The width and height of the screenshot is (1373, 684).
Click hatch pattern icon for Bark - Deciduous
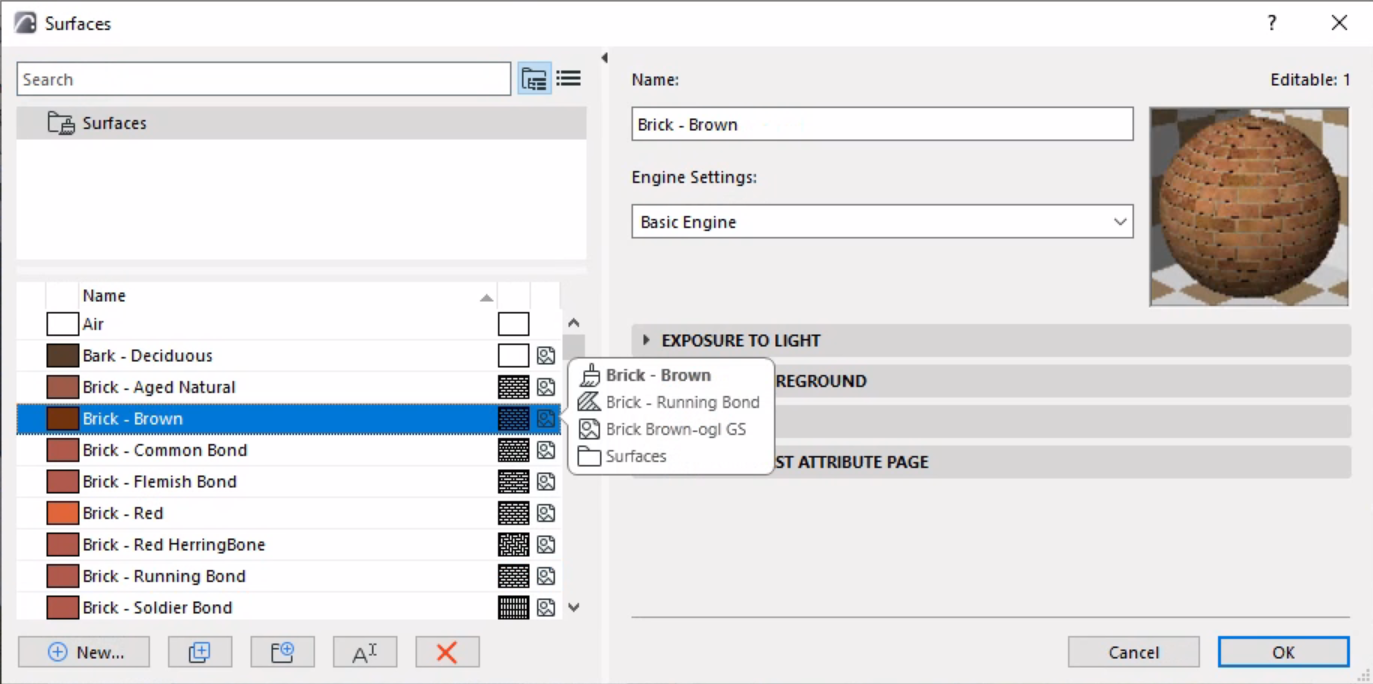513,355
